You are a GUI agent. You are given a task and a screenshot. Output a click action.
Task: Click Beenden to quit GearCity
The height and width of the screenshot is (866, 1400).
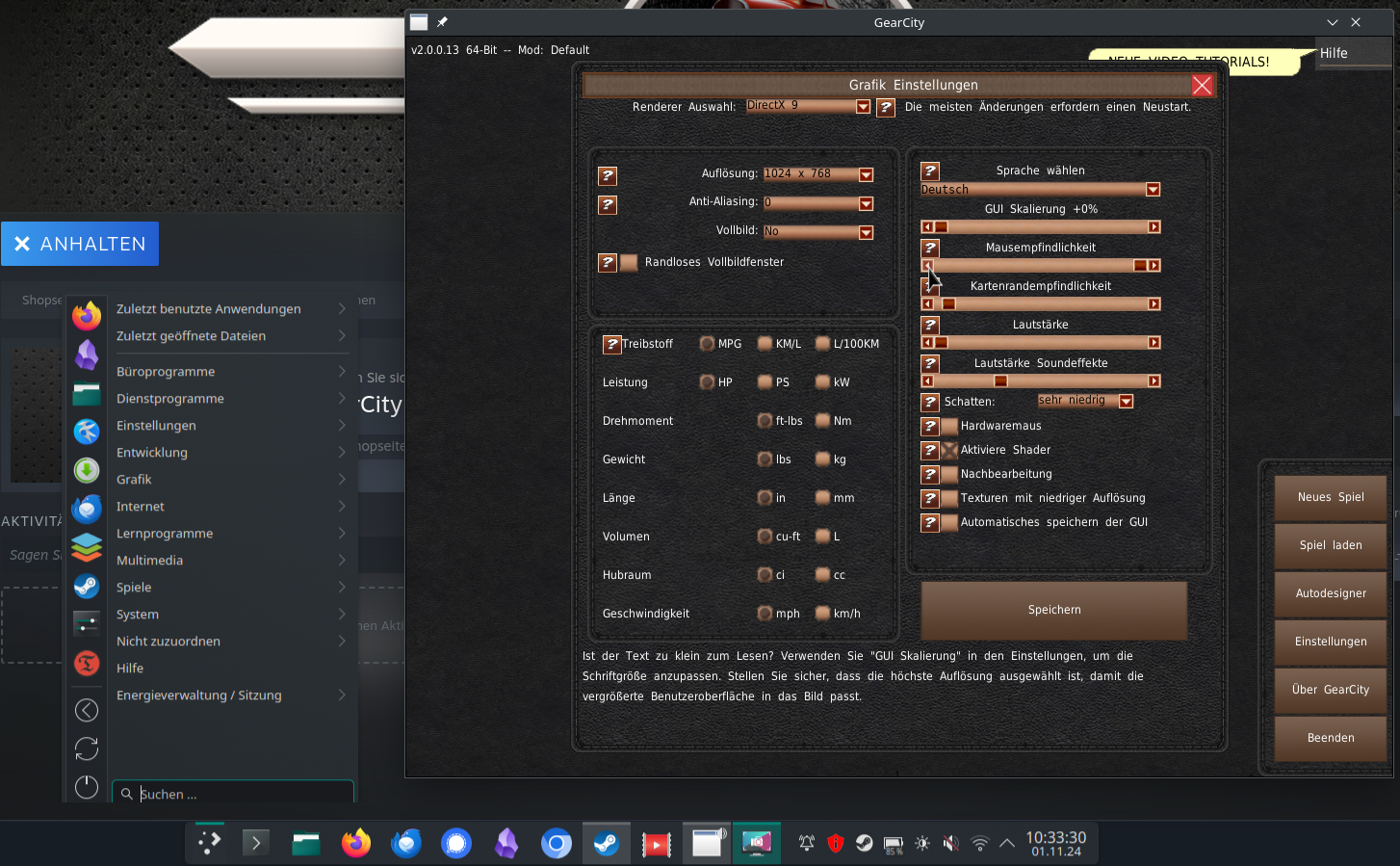1330,738
